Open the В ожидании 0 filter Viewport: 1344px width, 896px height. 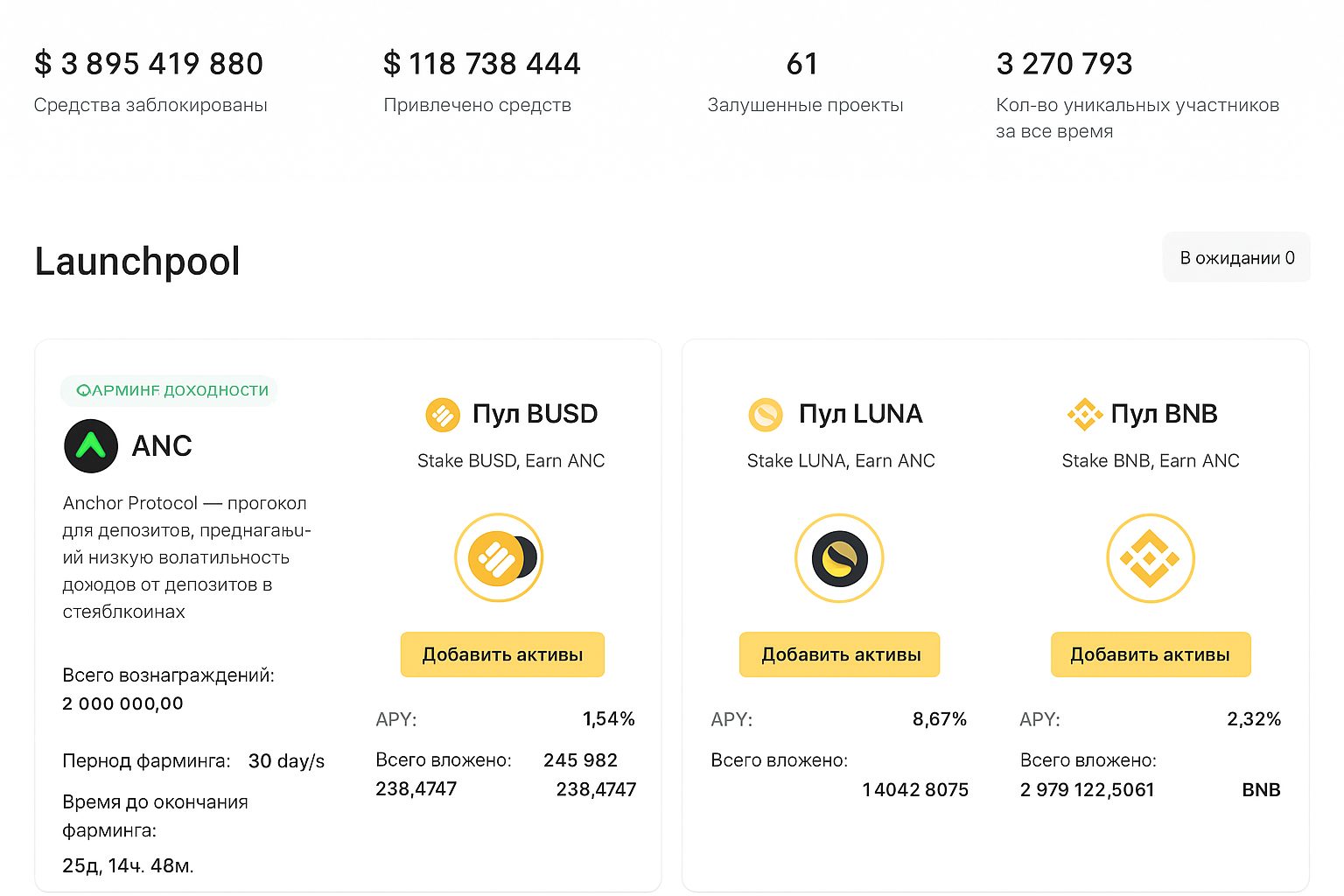(1235, 257)
